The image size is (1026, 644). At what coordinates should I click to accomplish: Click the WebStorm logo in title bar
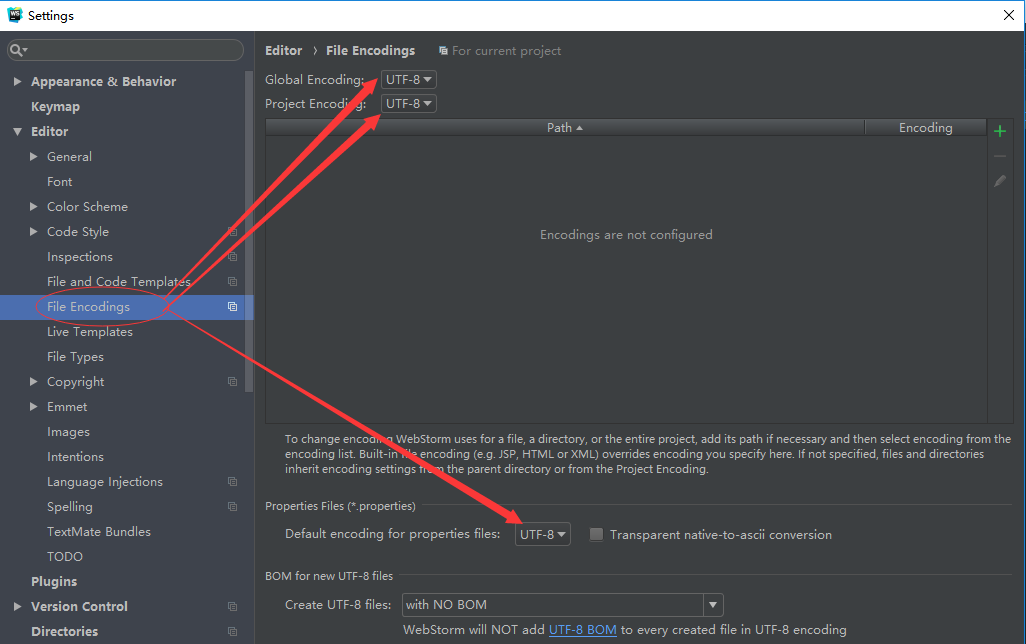point(14,15)
